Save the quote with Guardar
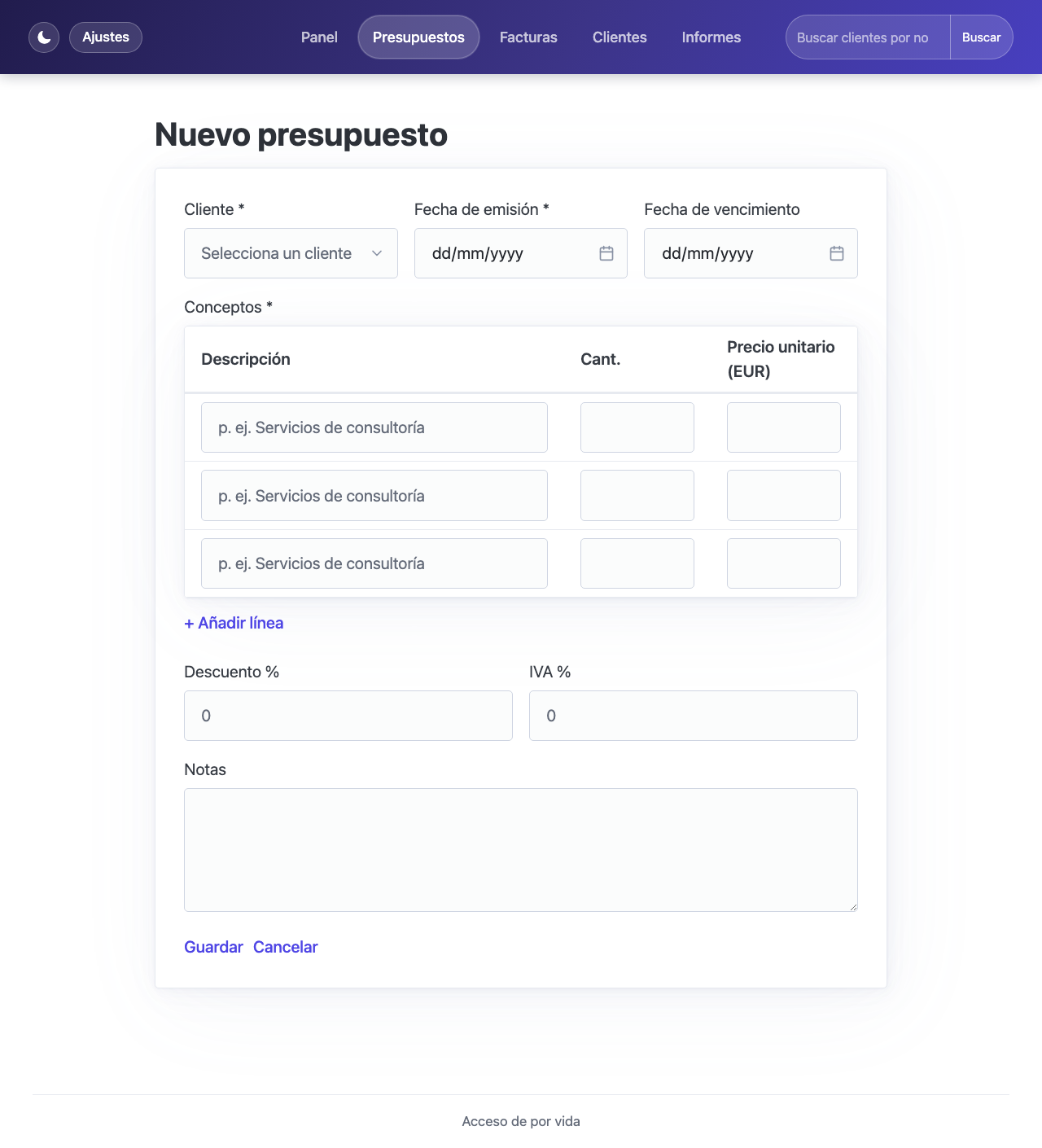This screenshot has height=1148, width=1042. click(213, 947)
